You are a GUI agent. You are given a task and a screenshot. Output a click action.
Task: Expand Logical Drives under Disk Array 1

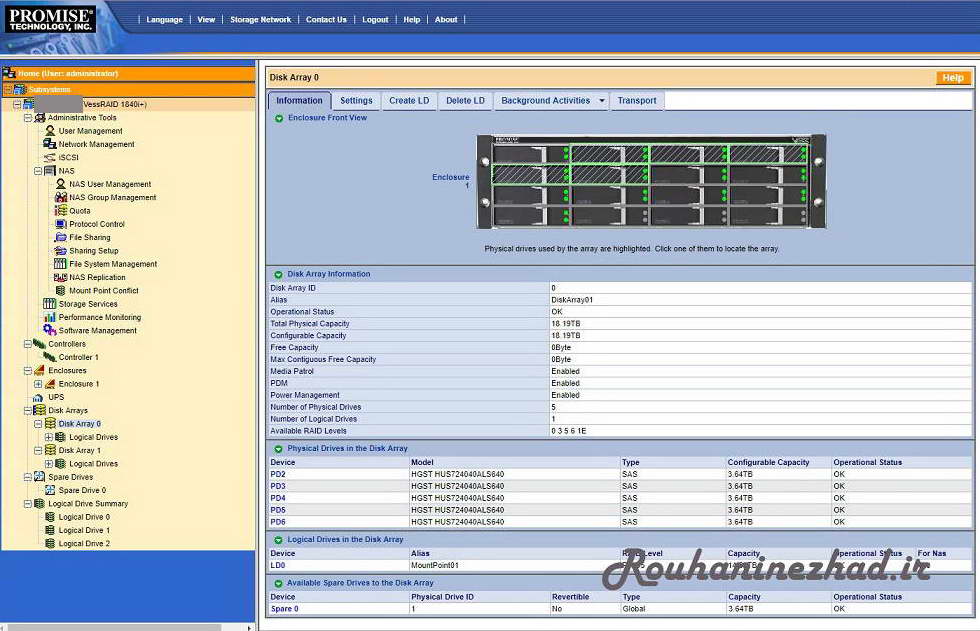coord(49,464)
